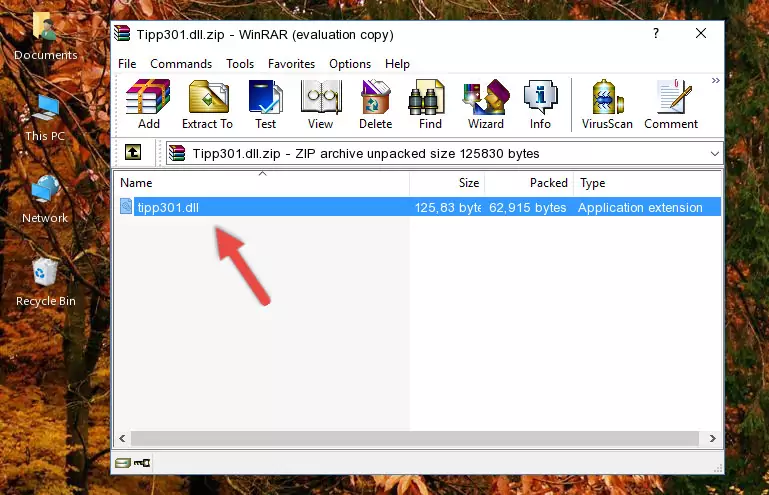Click the horizontal scrollbar track

414,438
